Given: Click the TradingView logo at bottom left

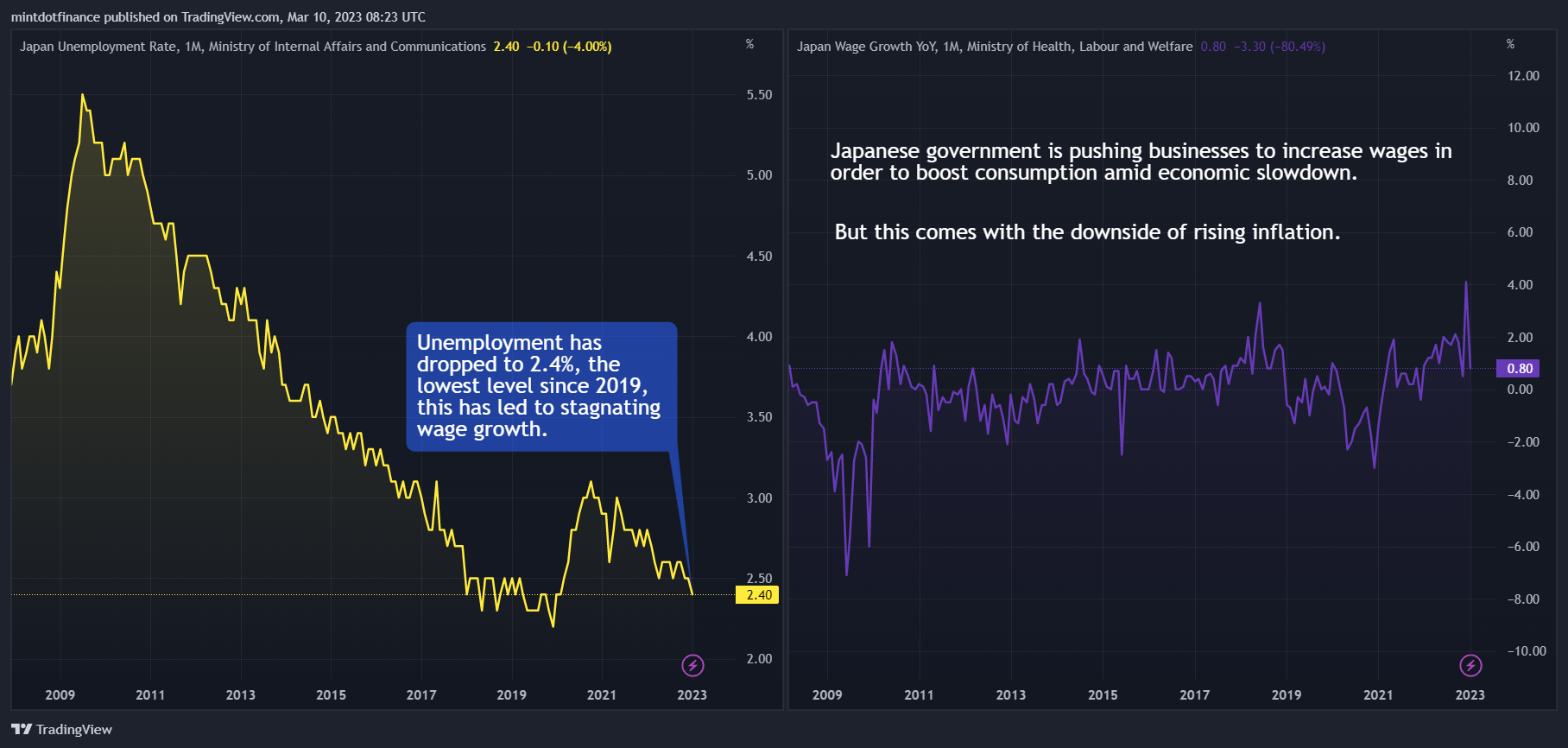Looking at the screenshot, I should pos(62,730).
